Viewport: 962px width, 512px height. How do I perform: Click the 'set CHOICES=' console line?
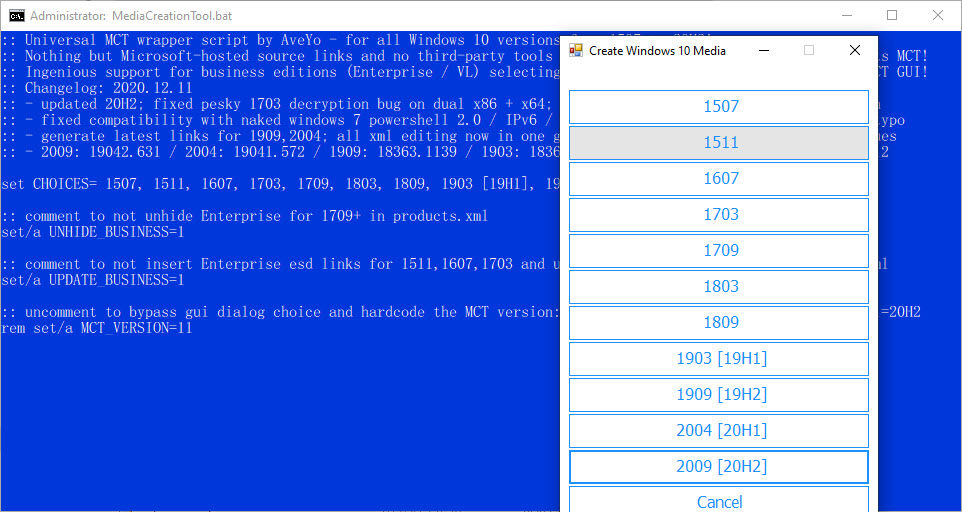281,184
